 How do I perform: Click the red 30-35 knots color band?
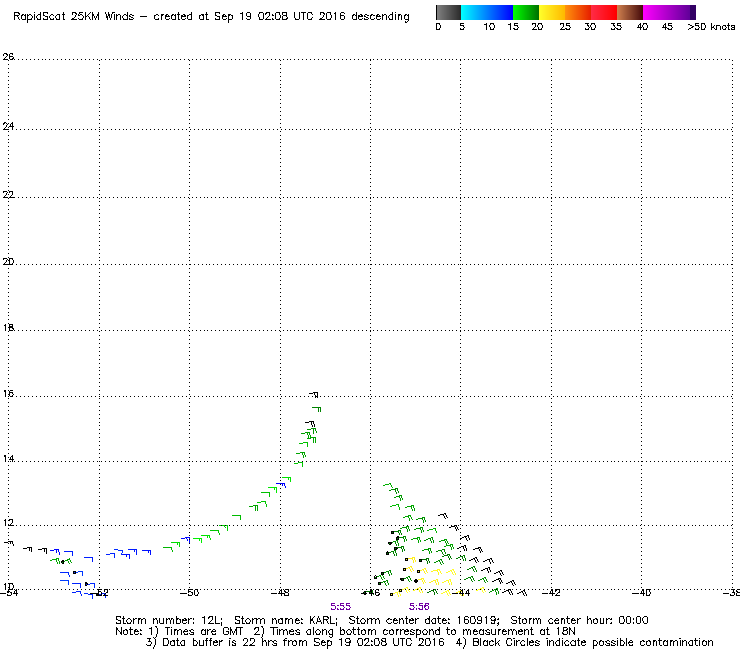click(604, 12)
